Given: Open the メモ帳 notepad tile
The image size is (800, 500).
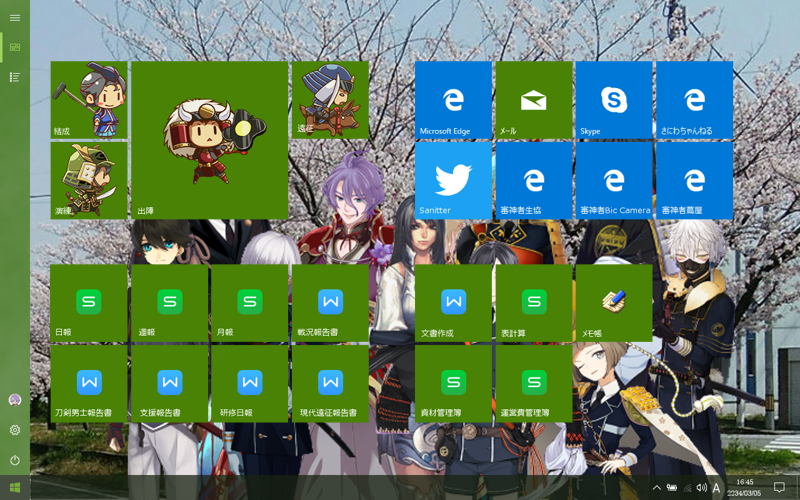Looking at the screenshot, I should point(614,302).
